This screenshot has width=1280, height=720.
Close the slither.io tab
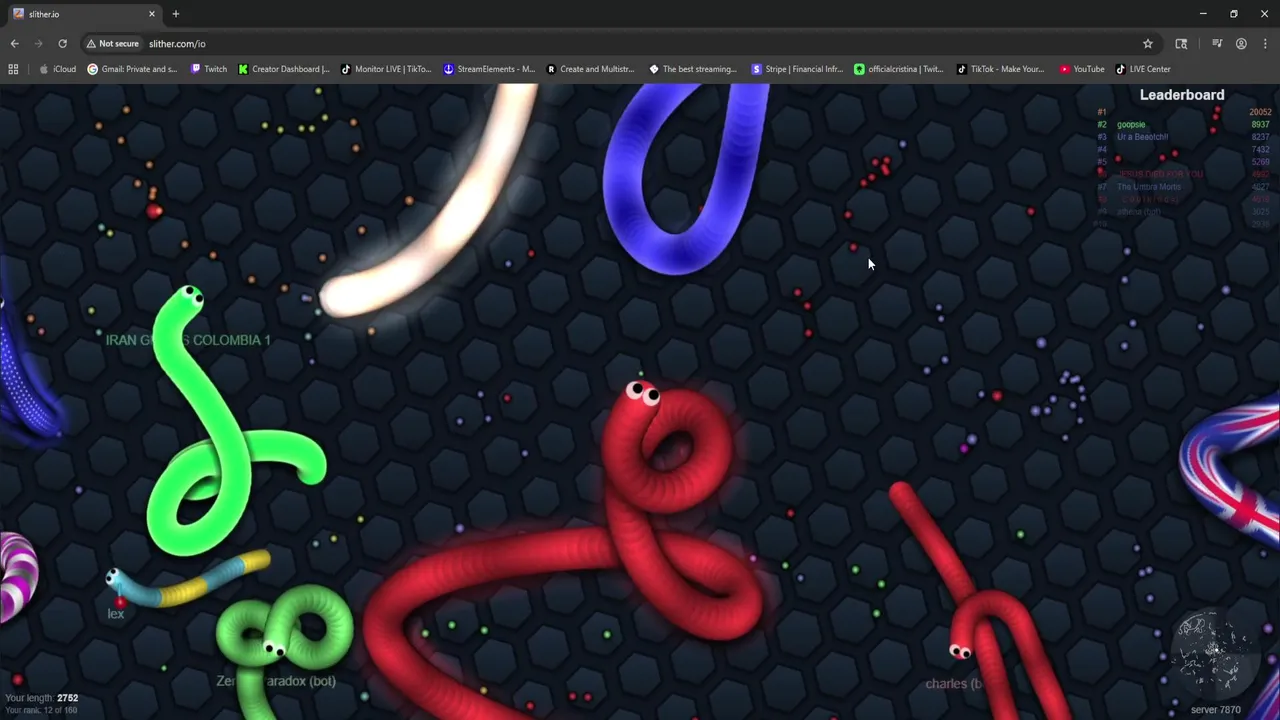pos(152,14)
